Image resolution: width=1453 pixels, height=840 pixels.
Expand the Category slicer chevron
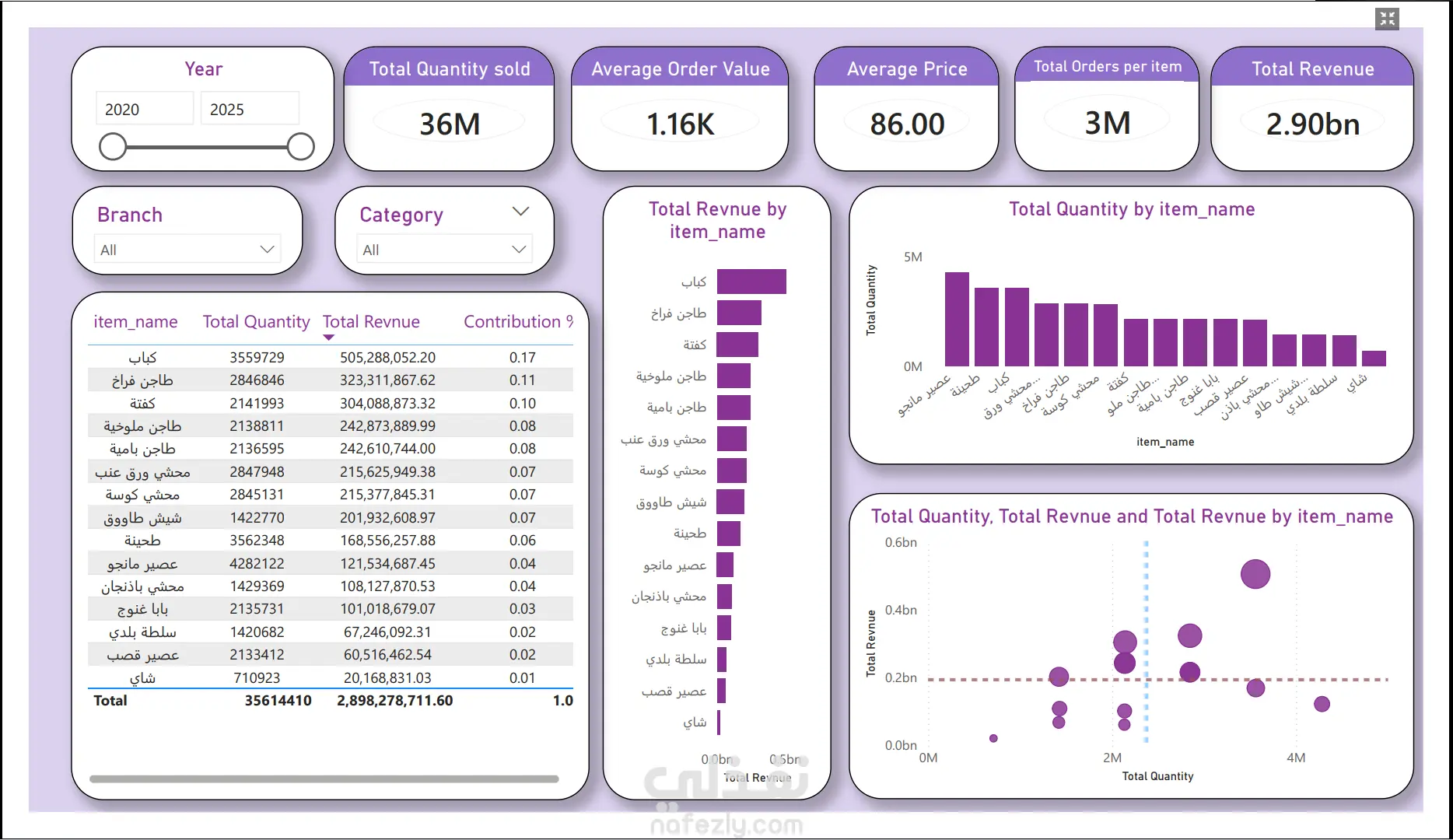(520, 212)
